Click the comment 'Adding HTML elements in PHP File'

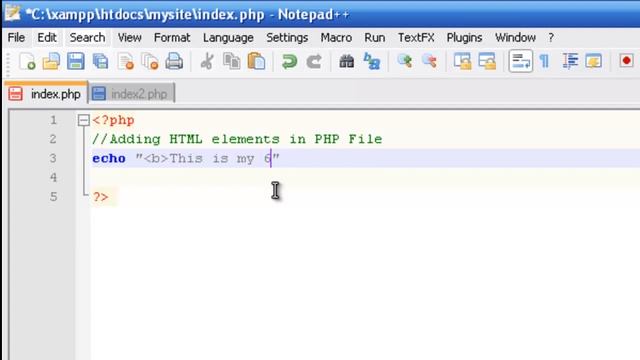(x=246, y=139)
